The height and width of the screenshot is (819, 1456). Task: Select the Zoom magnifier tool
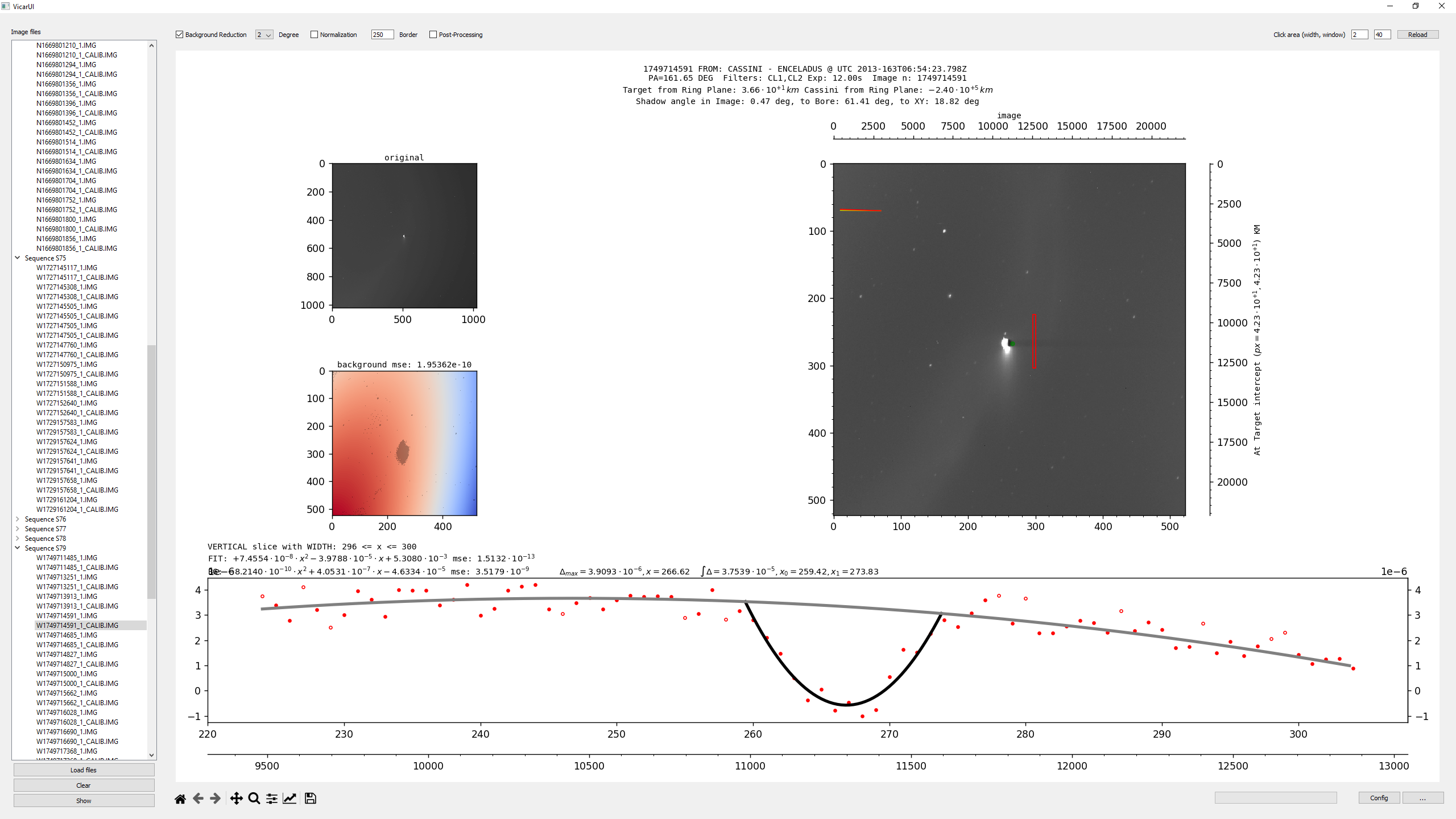pos(254,799)
